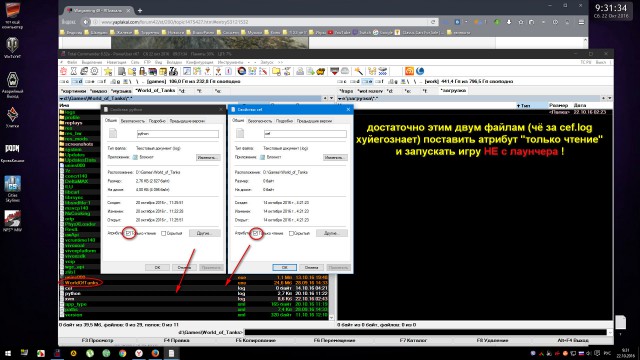Open right panel path history dropdown
640x360 pixels.
[x=609, y=98]
